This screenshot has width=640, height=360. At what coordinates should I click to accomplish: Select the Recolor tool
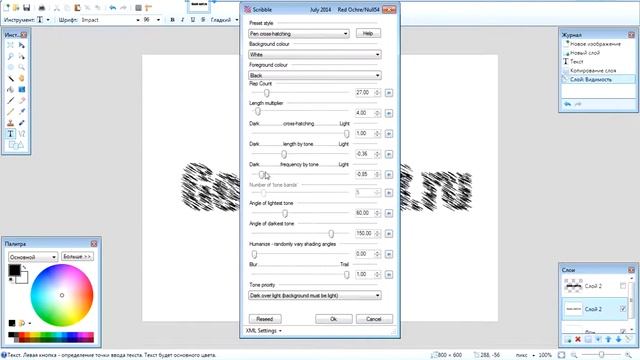(22, 122)
